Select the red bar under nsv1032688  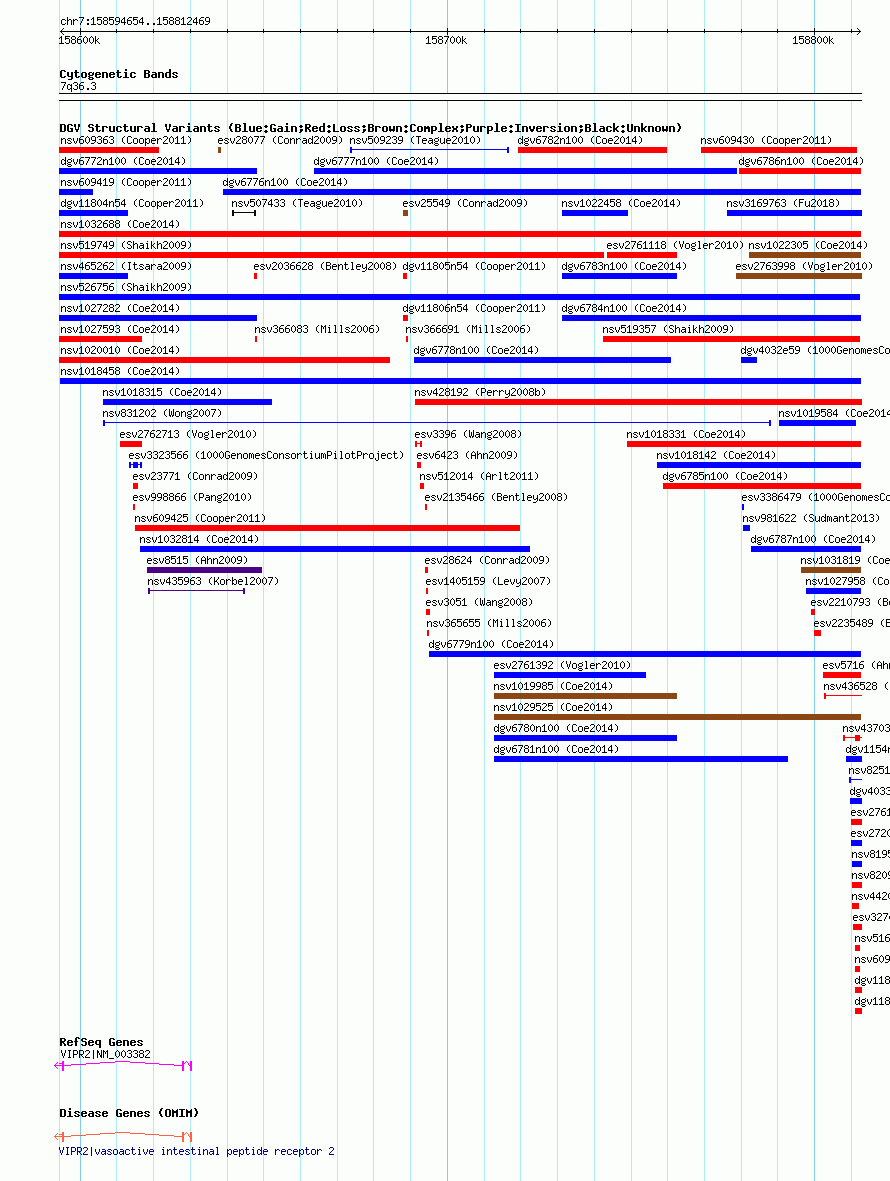click(x=460, y=234)
